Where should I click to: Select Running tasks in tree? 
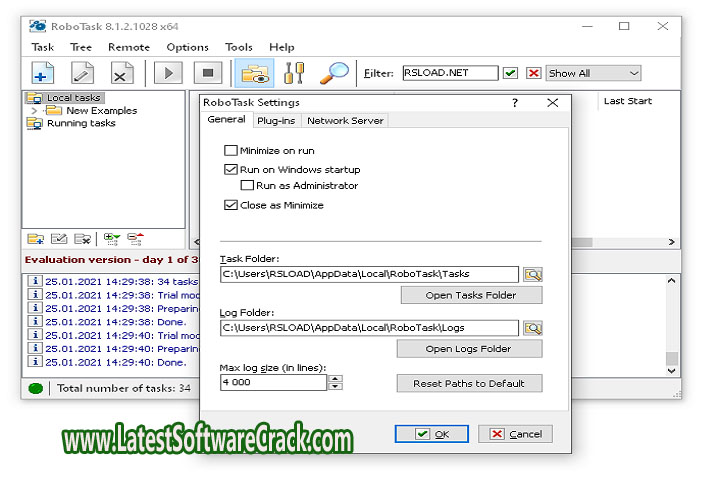tap(81, 124)
